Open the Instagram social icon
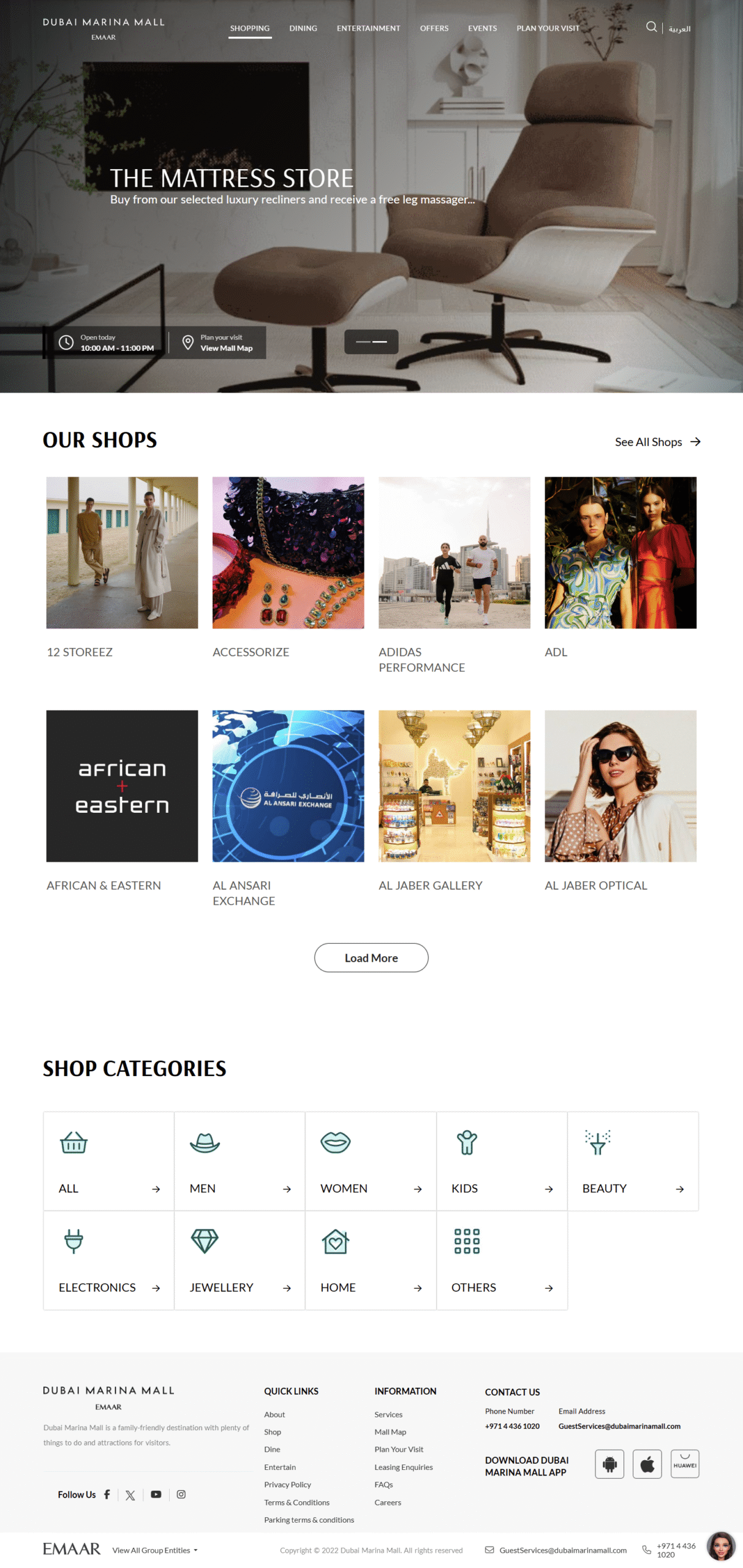The width and height of the screenshot is (743, 1568). tap(181, 1493)
